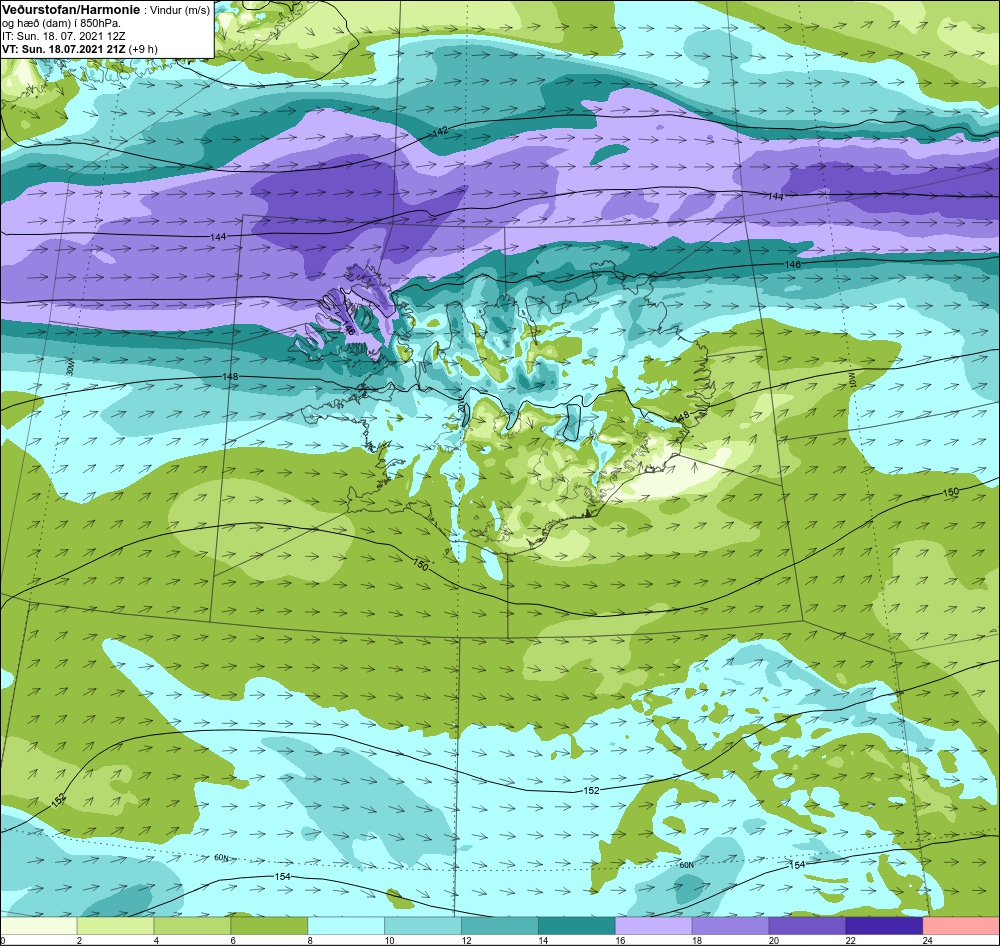Viewport: 1000px width, 946px height.
Task: Pick the 10–12 m/s light teal legend swatch
Action: 423,925
